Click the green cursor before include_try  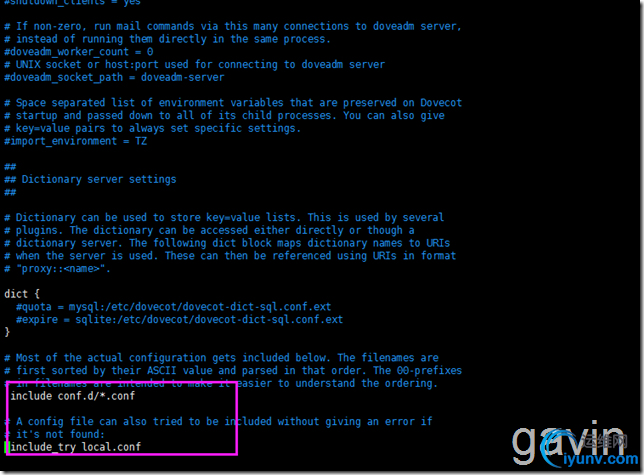6,447
